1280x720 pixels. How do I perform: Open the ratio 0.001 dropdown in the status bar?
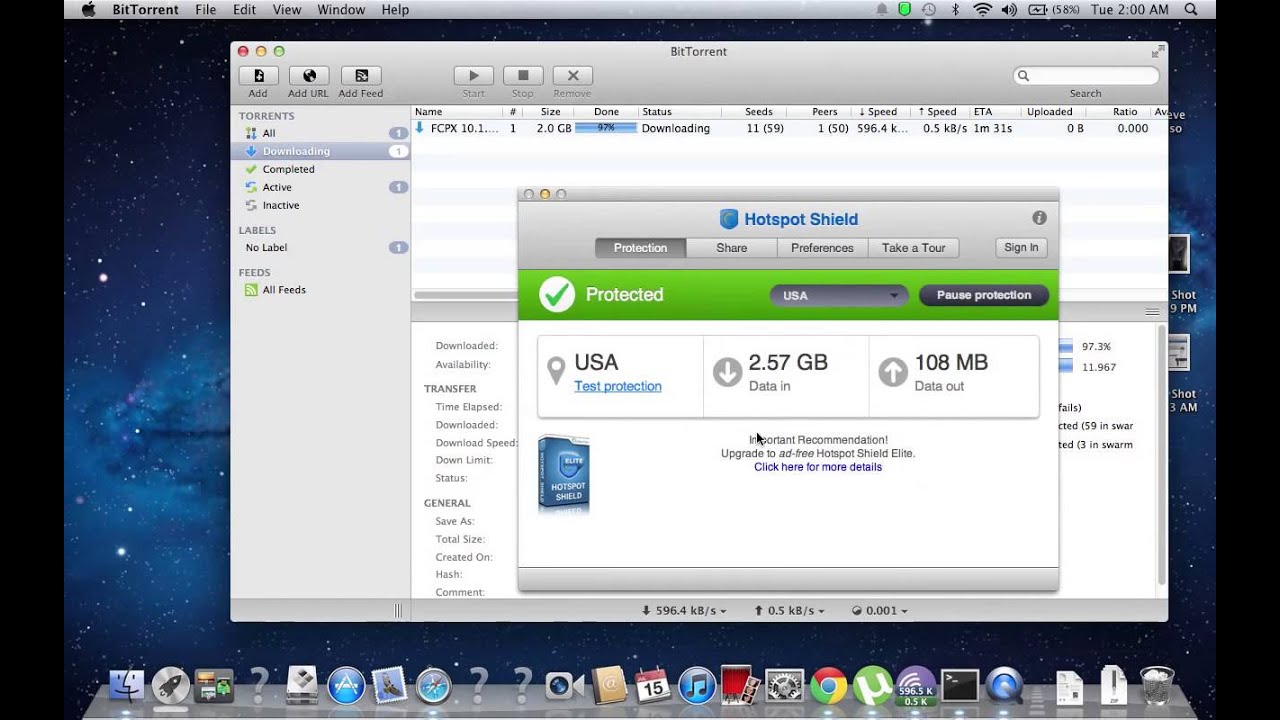(x=880, y=610)
